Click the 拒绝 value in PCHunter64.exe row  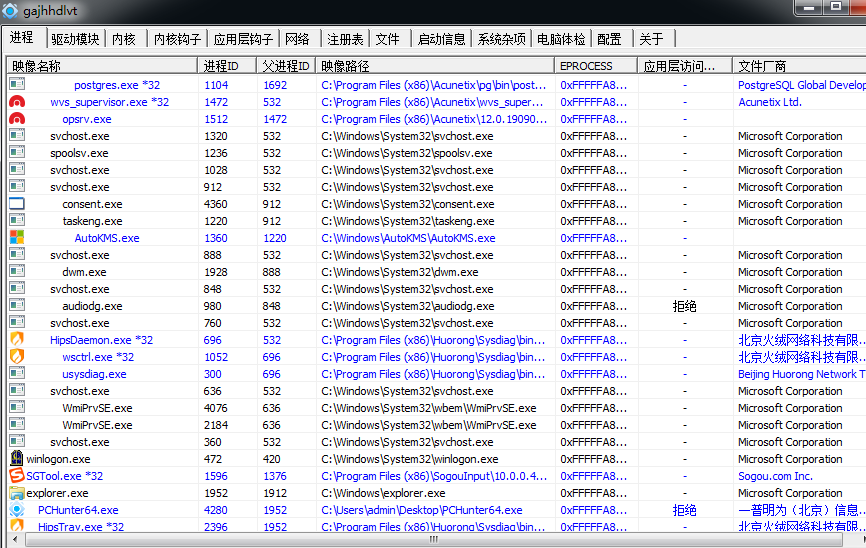click(684, 510)
